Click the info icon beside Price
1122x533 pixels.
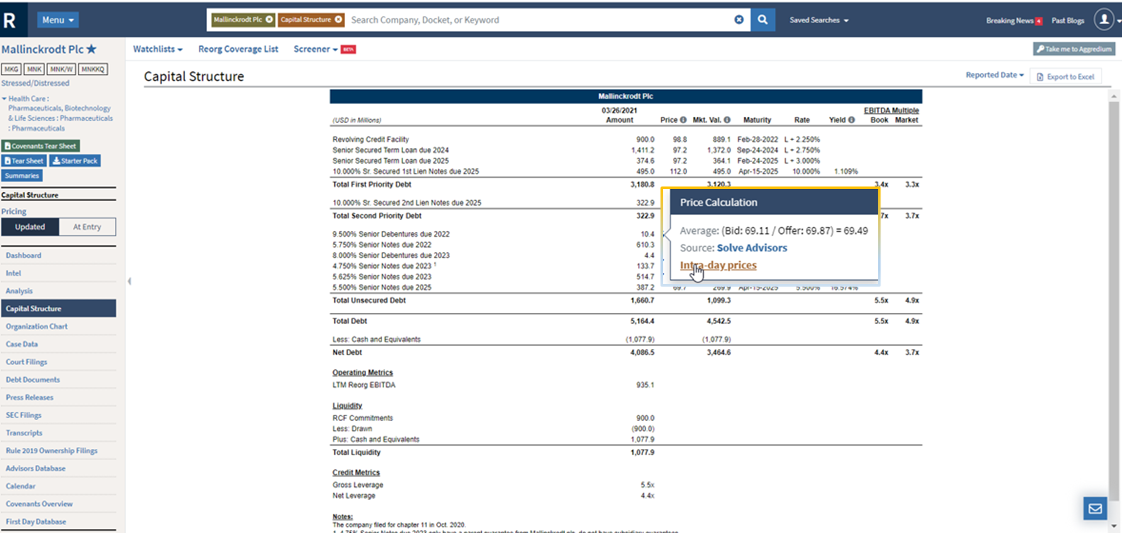tap(683, 120)
